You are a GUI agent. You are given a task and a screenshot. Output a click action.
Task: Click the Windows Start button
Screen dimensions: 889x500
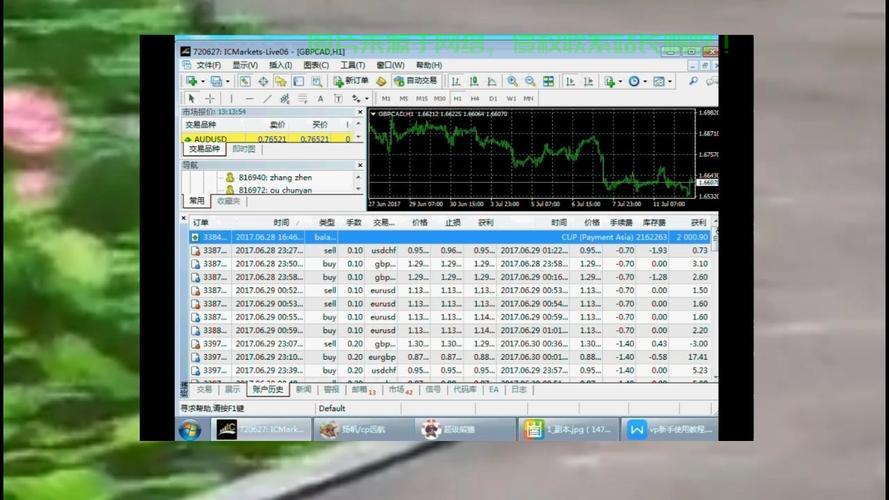[x=189, y=429]
